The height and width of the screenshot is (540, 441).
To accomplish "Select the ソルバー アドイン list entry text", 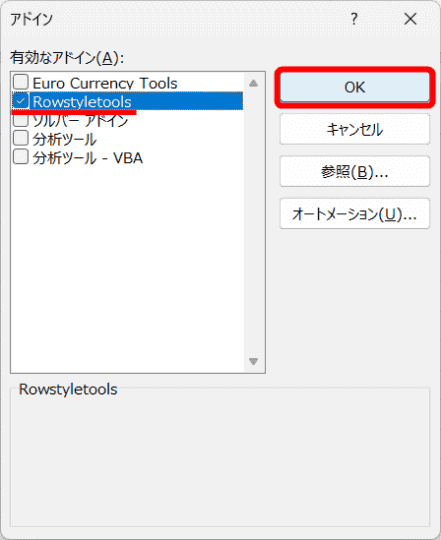I will [x=80, y=121].
